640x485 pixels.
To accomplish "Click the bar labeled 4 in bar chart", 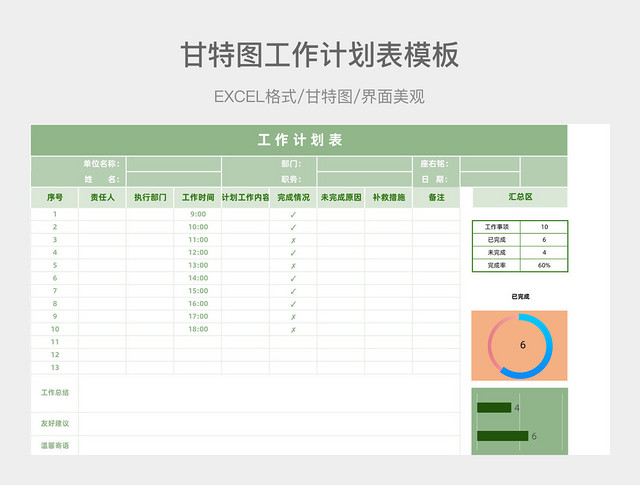I will pos(494,407).
